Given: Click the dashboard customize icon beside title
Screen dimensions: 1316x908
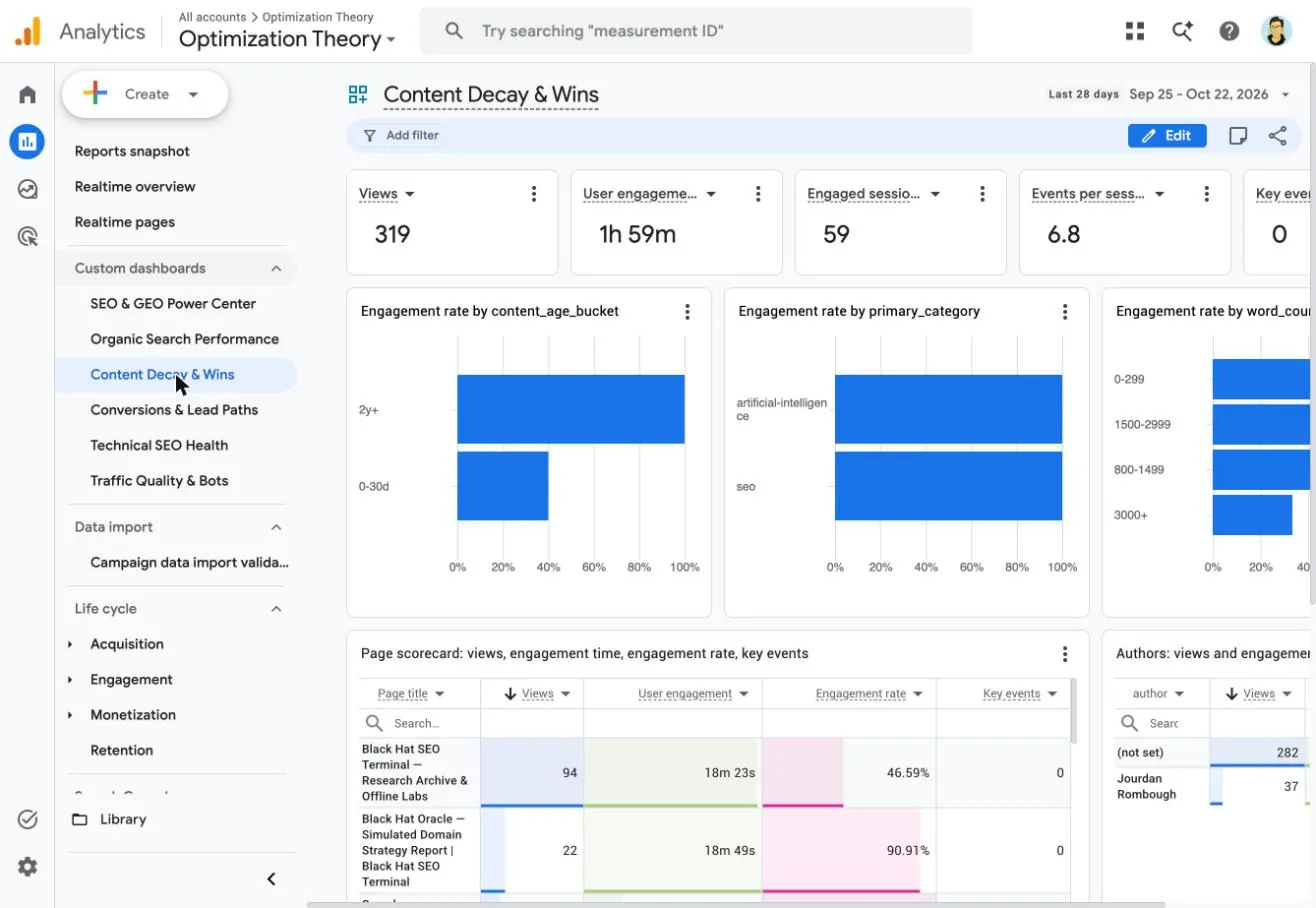Looking at the screenshot, I should pos(358,95).
